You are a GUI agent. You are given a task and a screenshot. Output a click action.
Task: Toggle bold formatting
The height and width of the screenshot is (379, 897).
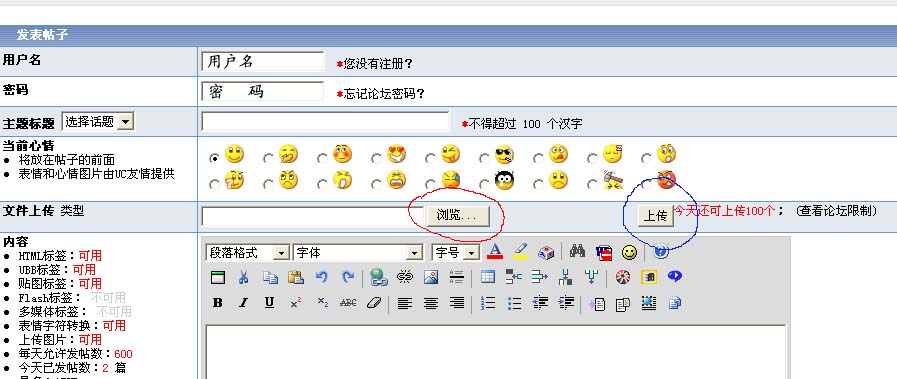pos(217,304)
